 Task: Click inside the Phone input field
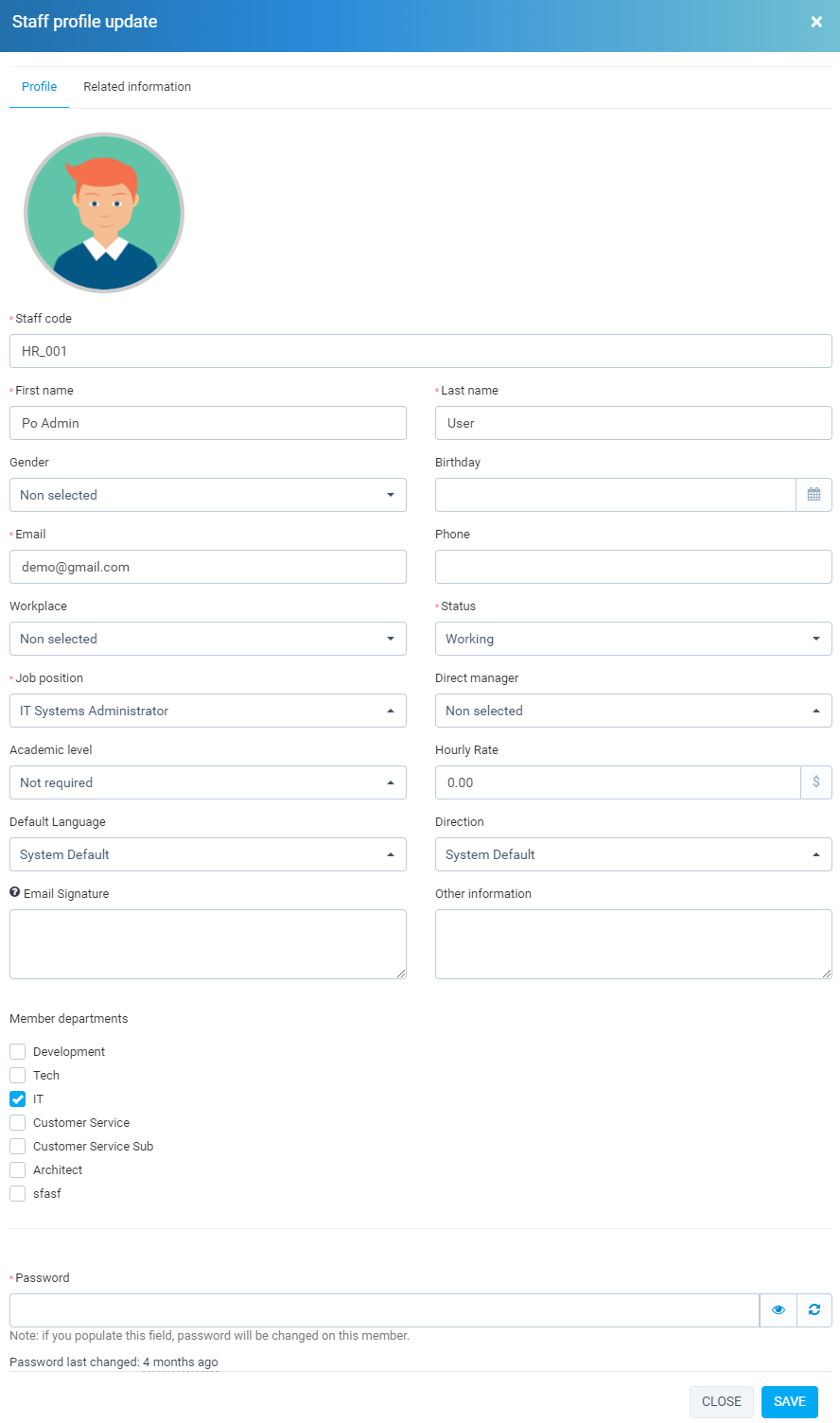click(632, 566)
